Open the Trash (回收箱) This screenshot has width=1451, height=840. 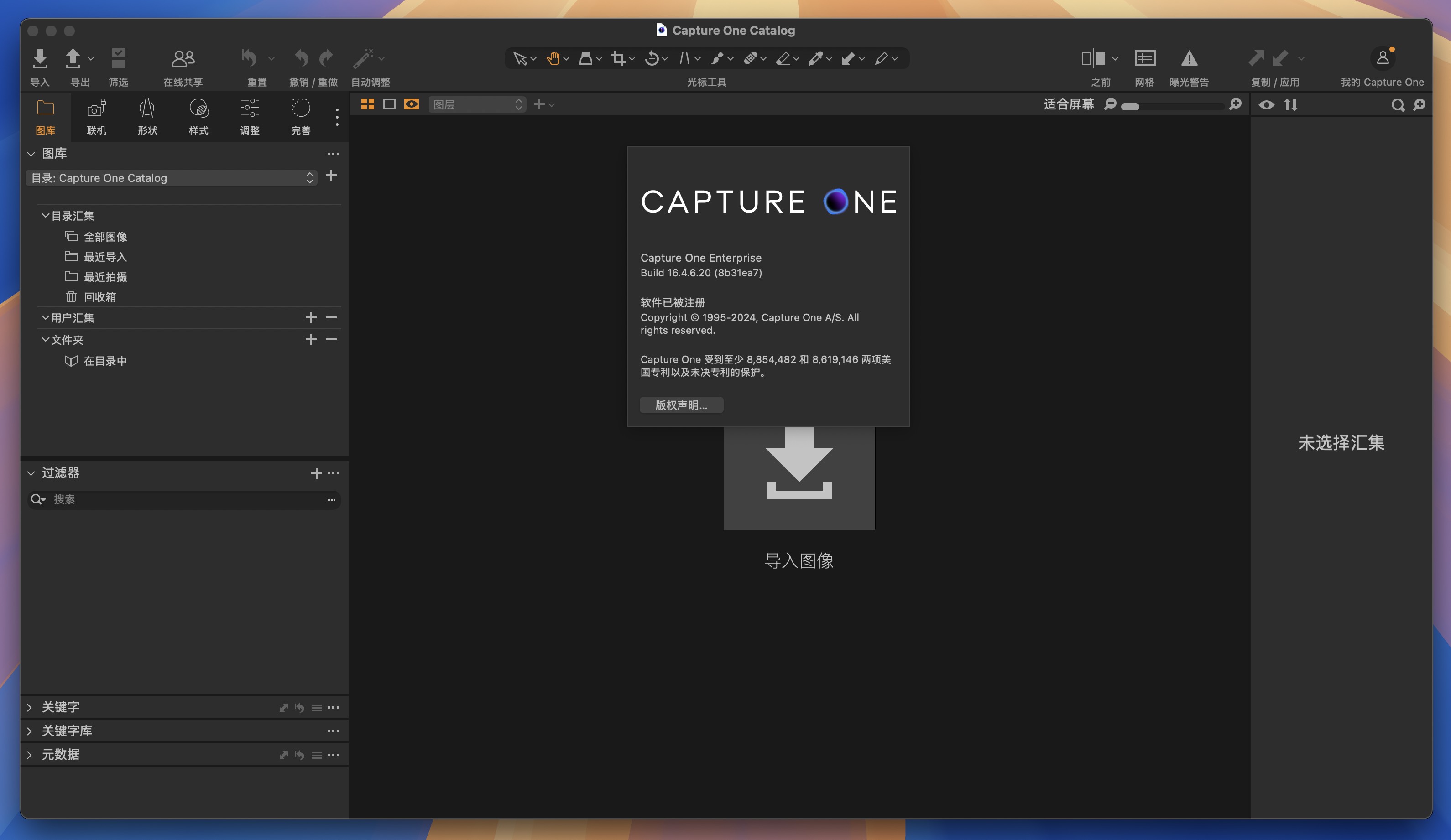(99, 297)
